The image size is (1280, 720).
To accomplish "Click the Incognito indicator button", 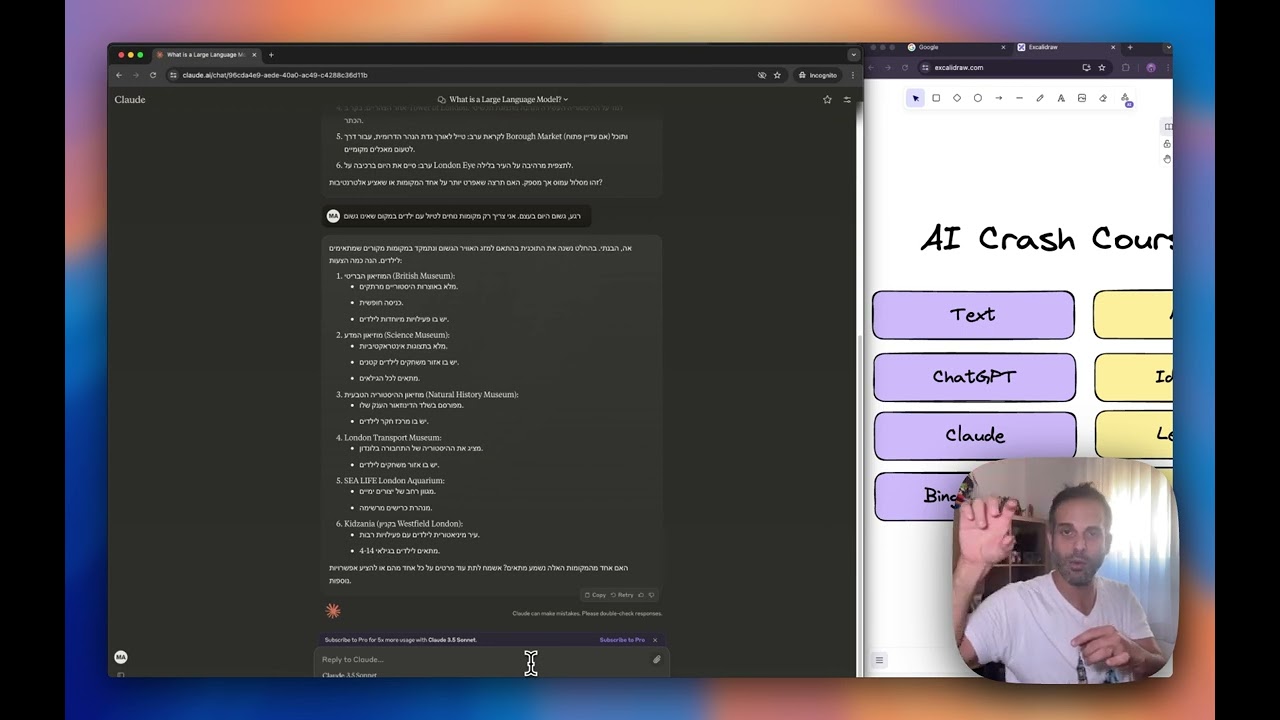I will [x=817, y=75].
